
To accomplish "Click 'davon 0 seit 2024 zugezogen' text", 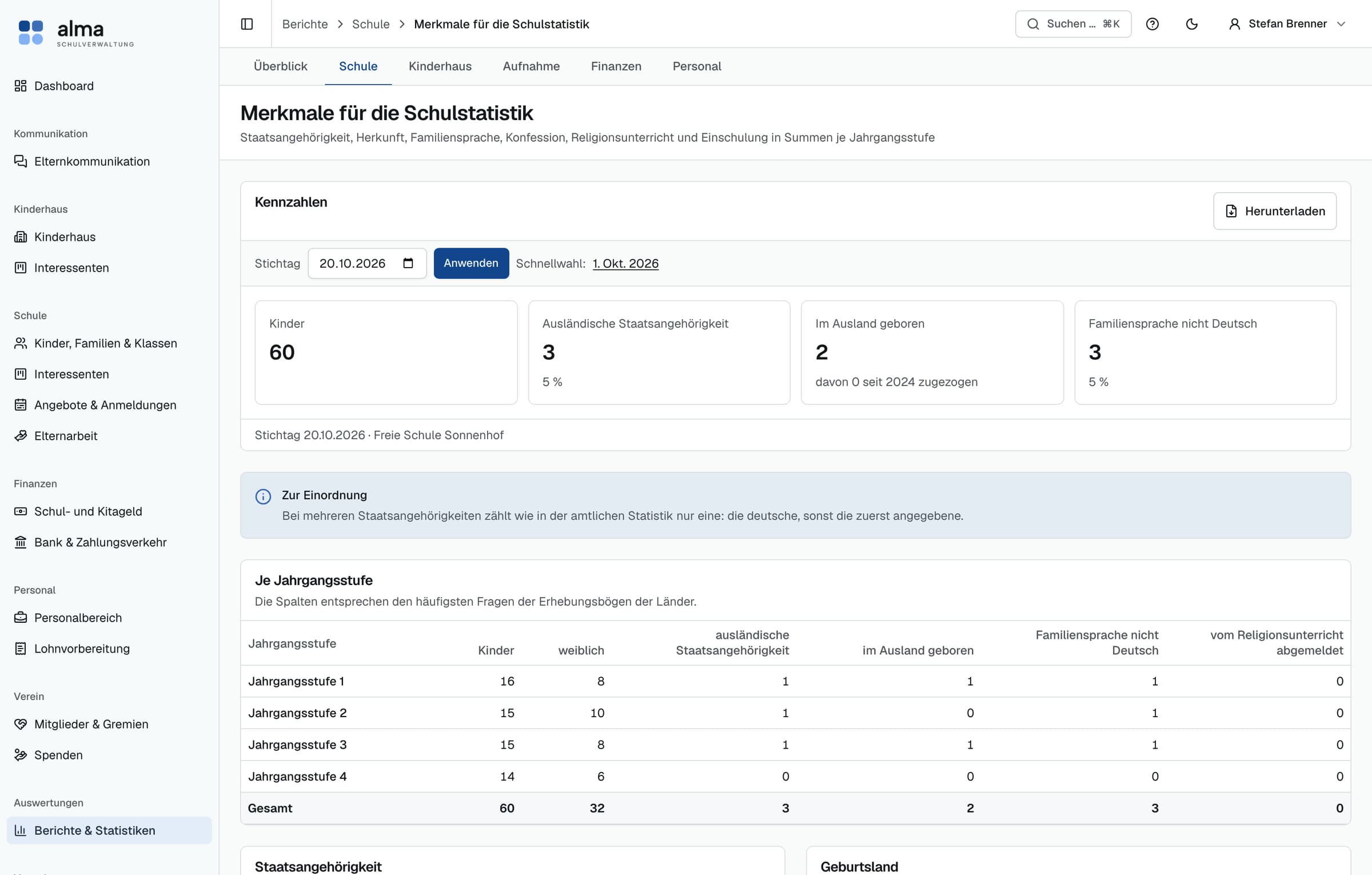I will coord(896,382).
